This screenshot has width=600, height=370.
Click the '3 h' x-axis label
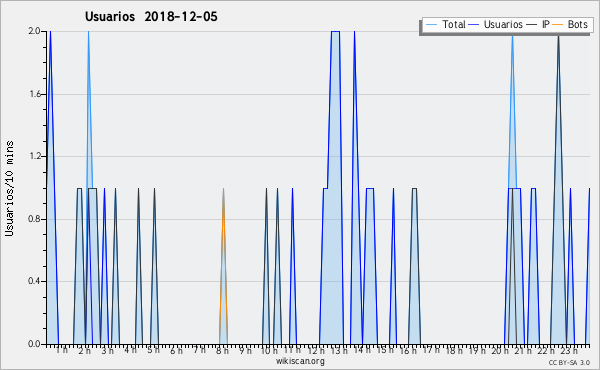[x=108, y=351]
